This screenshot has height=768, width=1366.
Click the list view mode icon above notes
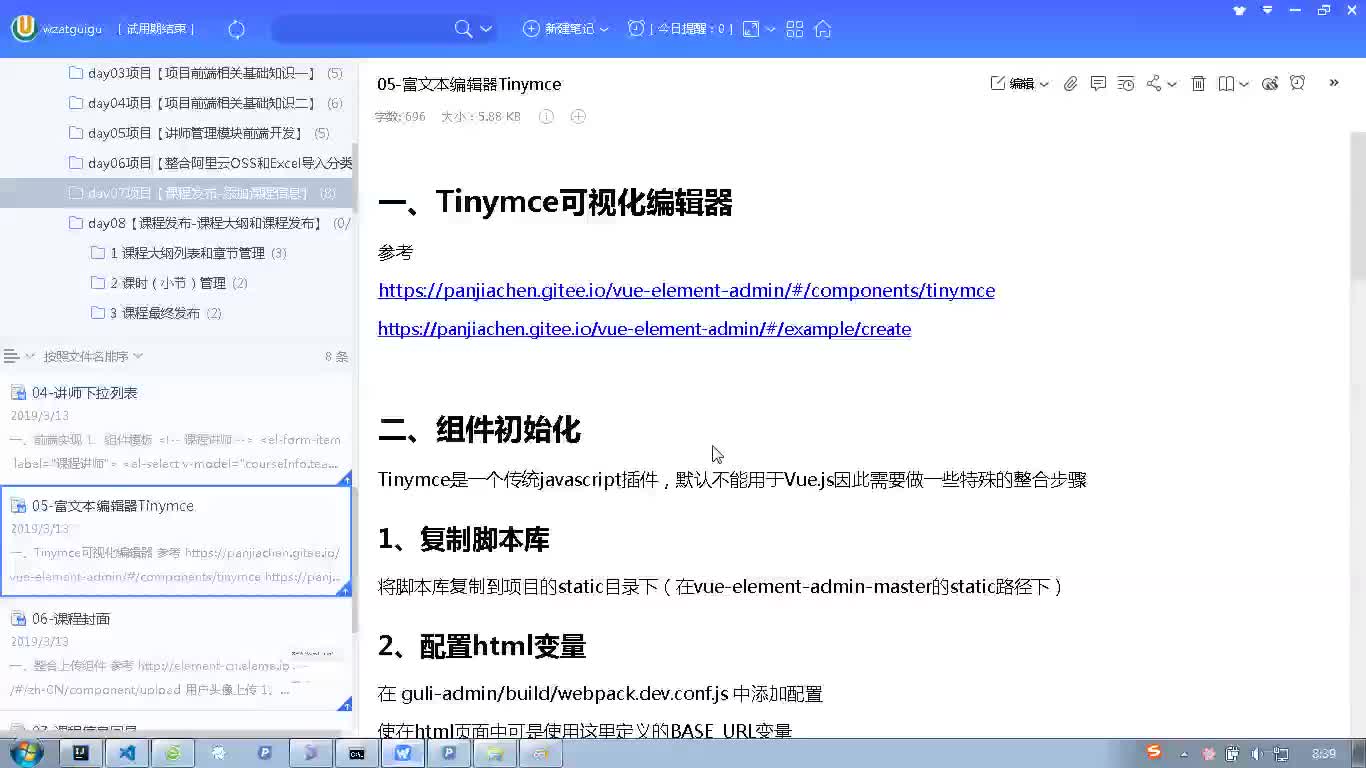[12, 356]
